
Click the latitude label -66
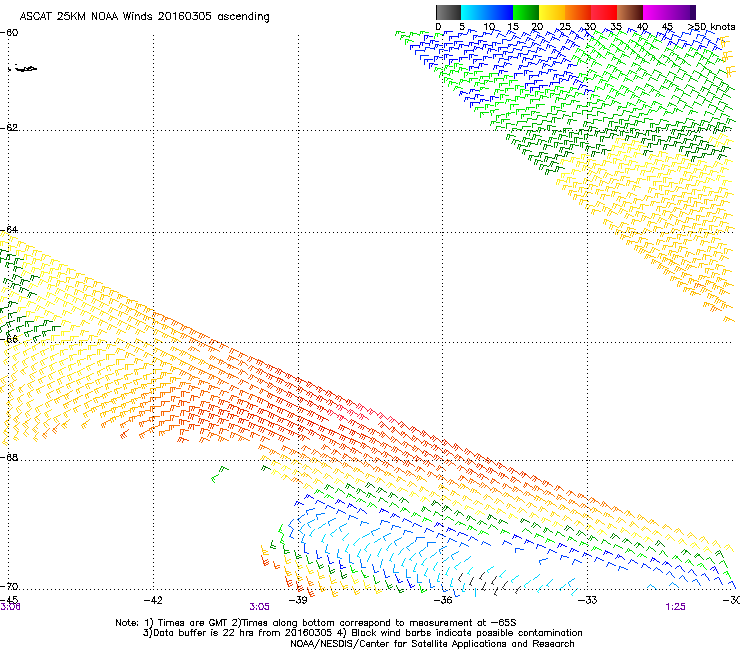coord(9,339)
